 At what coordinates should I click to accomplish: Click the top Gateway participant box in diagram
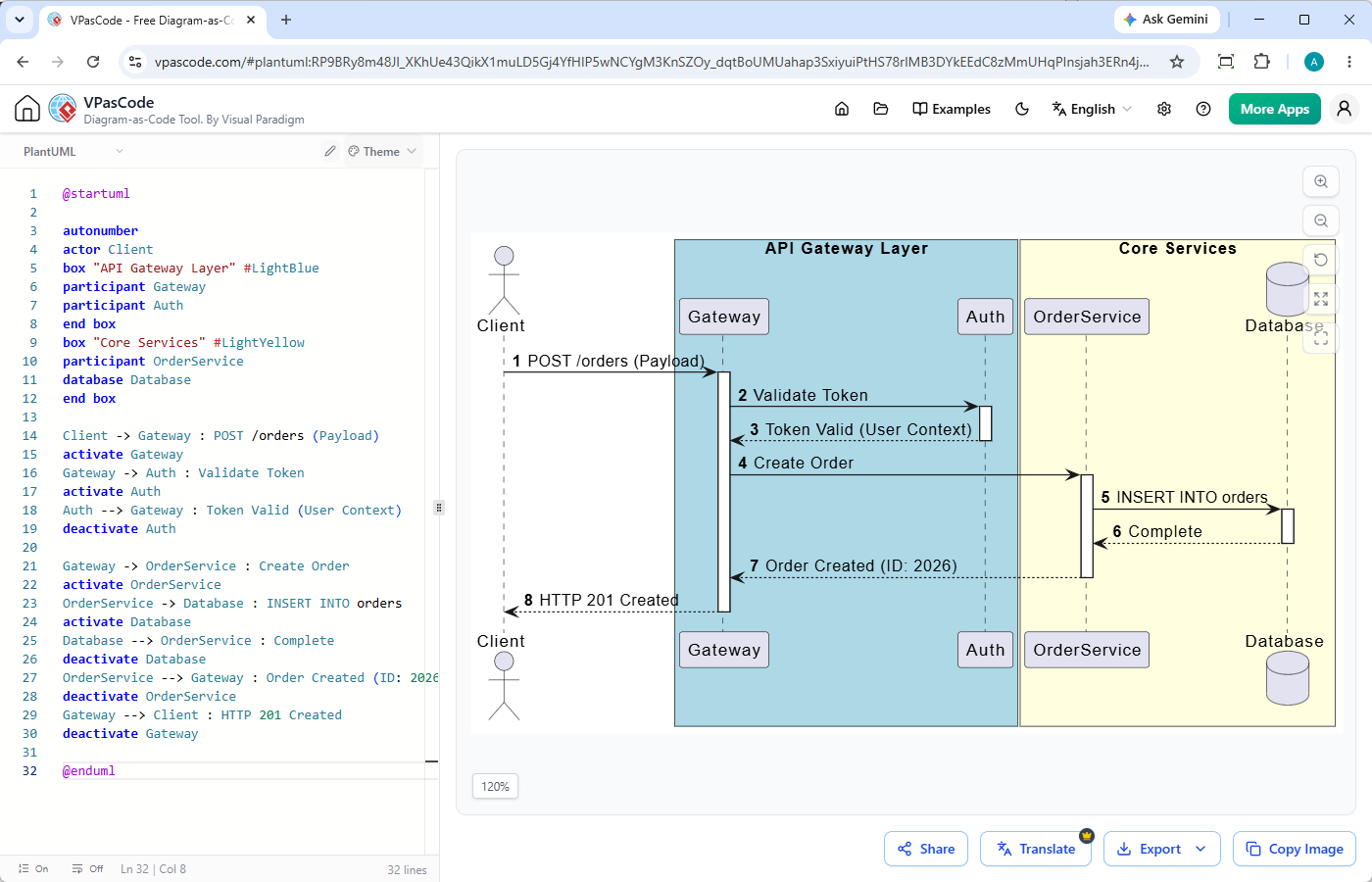pos(724,317)
